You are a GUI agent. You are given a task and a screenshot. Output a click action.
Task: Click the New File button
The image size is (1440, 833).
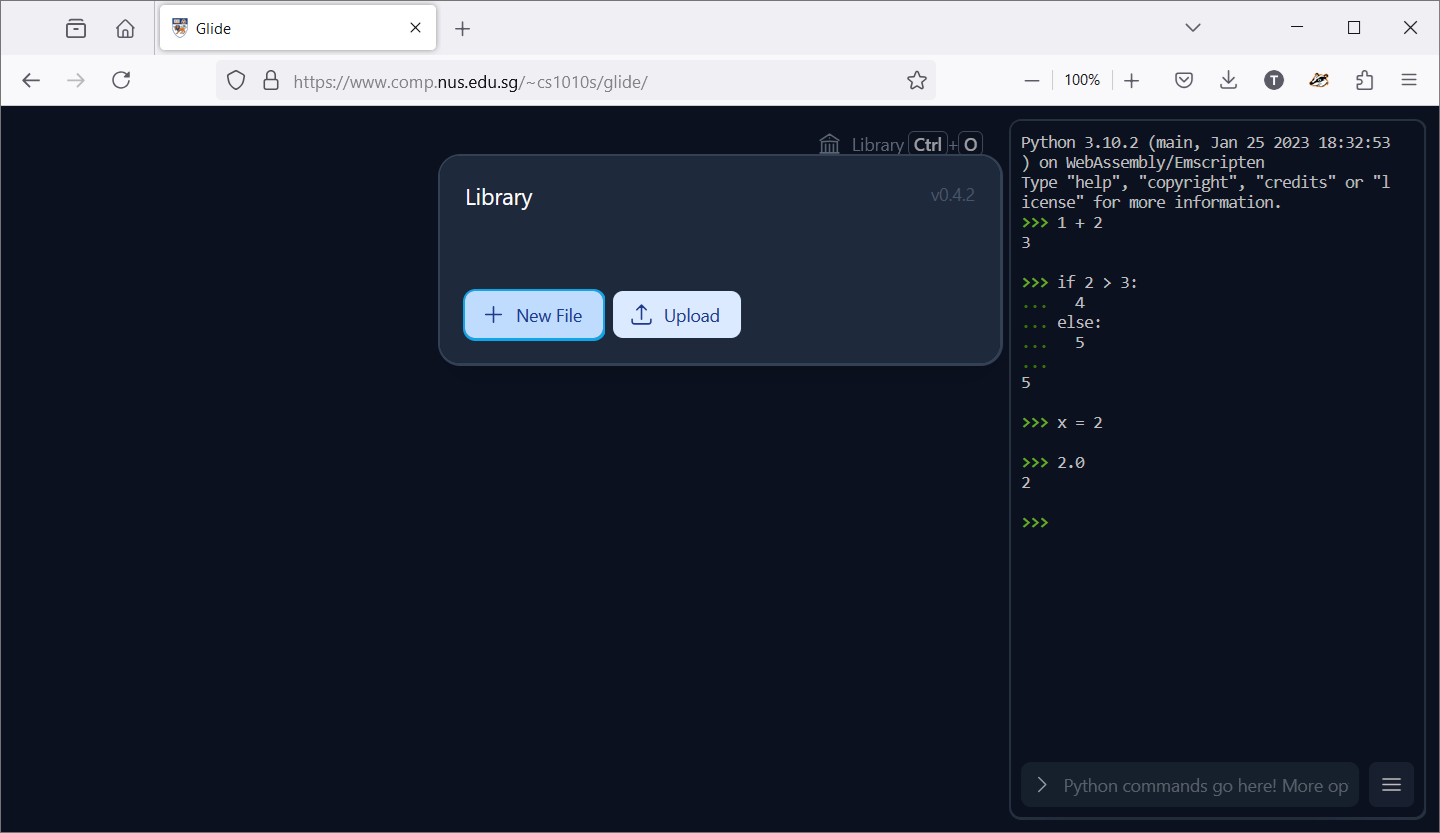[534, 315]
